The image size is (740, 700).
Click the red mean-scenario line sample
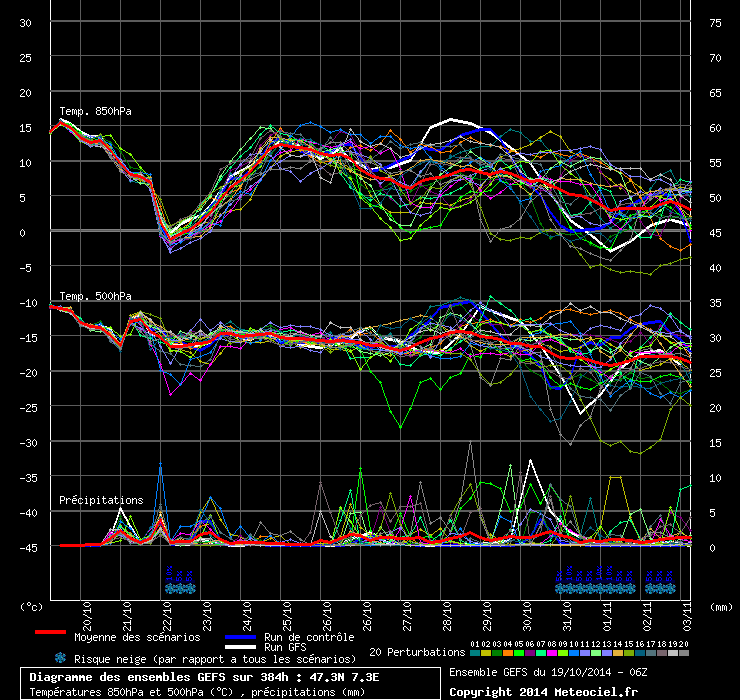[x=50, y=633]
